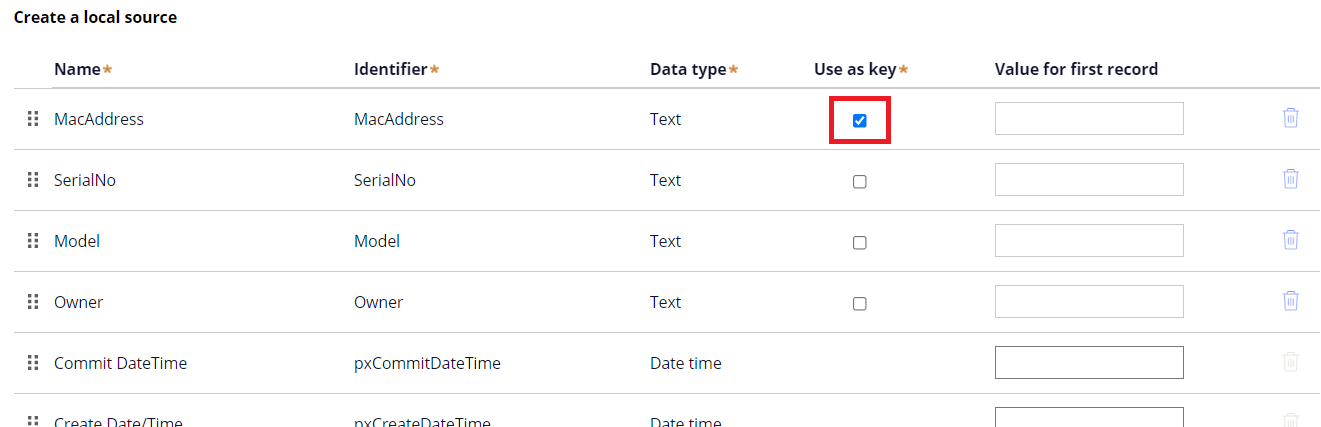Click the drag handle of Commit DateTime row
The height and width of the screenshot is (427, 1321).
coord(33,363)
